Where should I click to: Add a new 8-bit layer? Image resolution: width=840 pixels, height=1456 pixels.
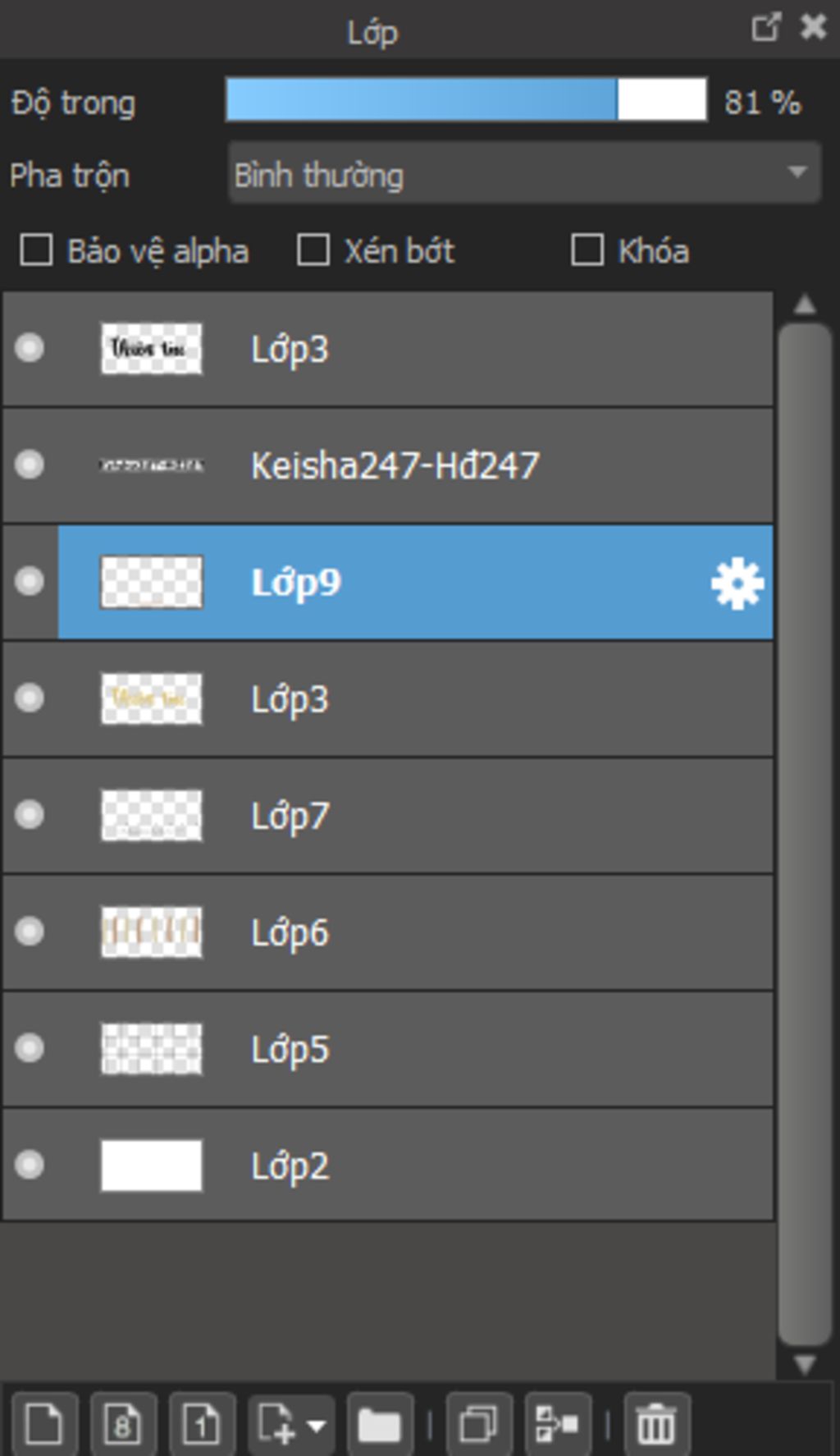pyautogui.click(x=123, y=1423)
